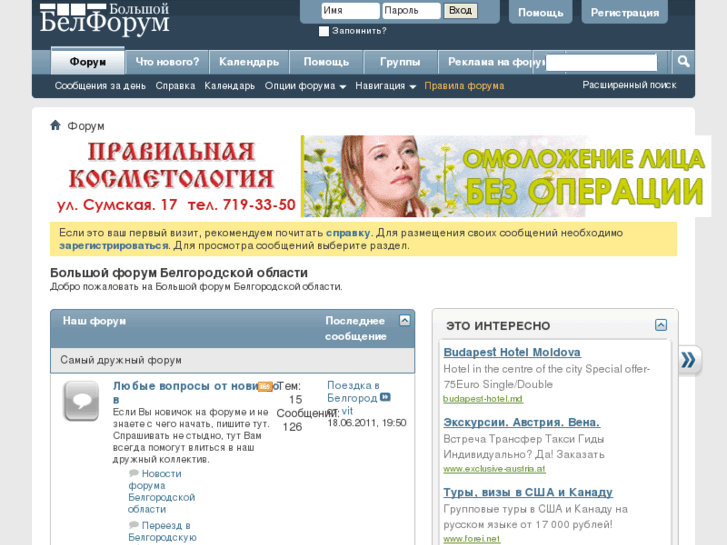Open Budapest Hotel Moldova ad link
This screenshot has width=727, height=545.
click(512, 352)
